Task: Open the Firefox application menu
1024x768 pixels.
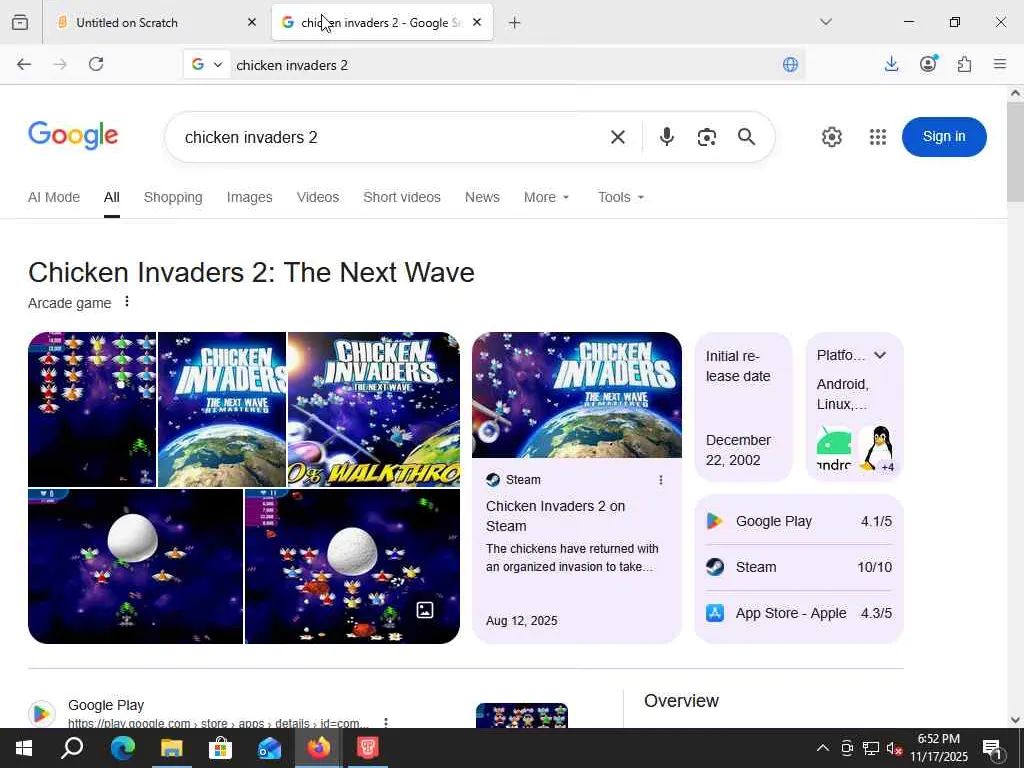Action: coord(999,64)
